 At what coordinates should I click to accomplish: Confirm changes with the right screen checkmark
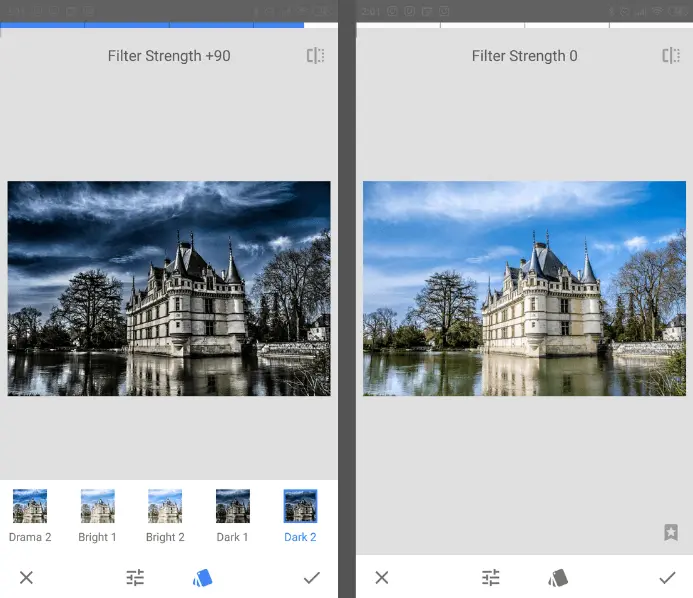667,577
